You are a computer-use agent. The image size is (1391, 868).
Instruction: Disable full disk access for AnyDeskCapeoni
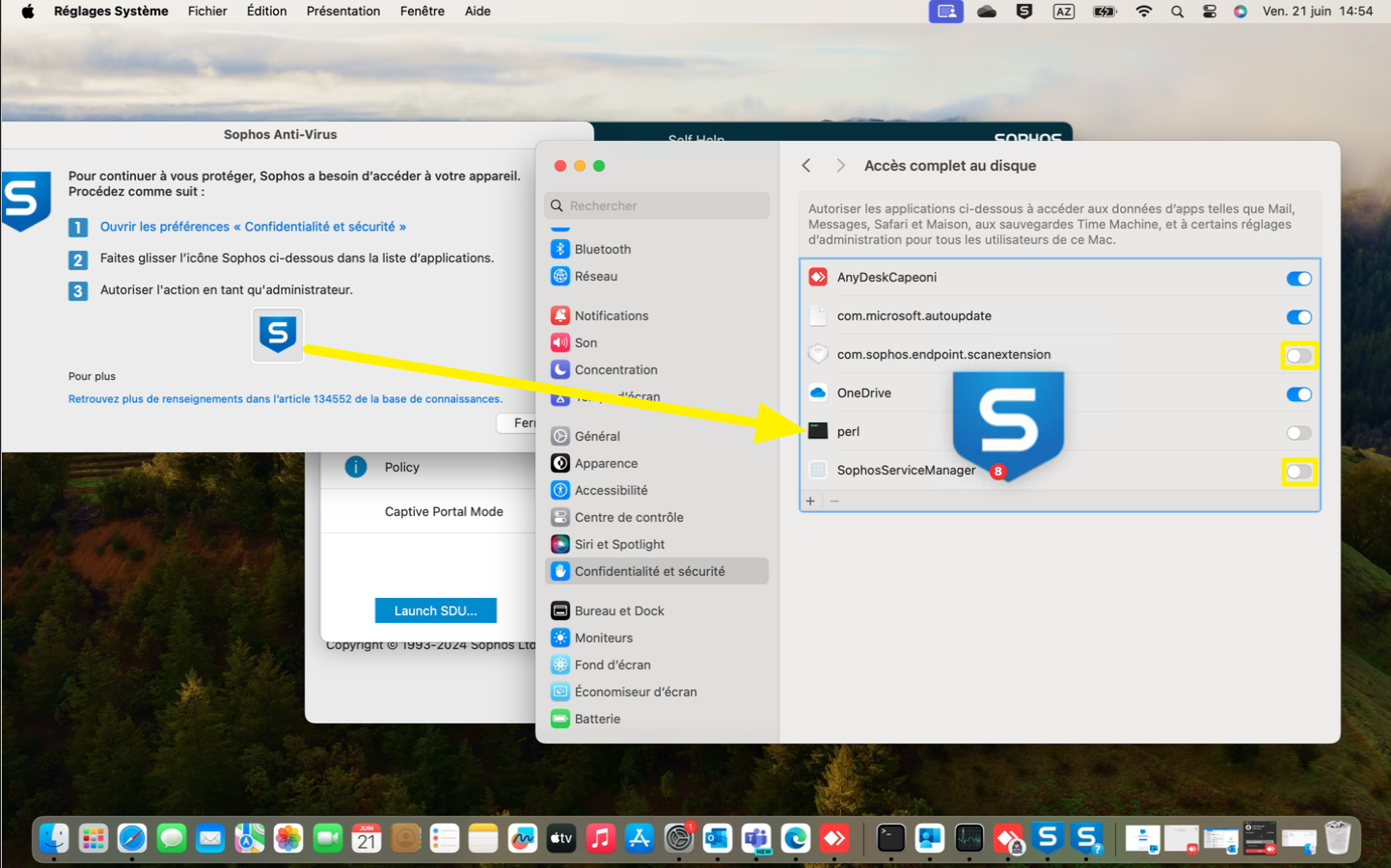(1298, 279)
